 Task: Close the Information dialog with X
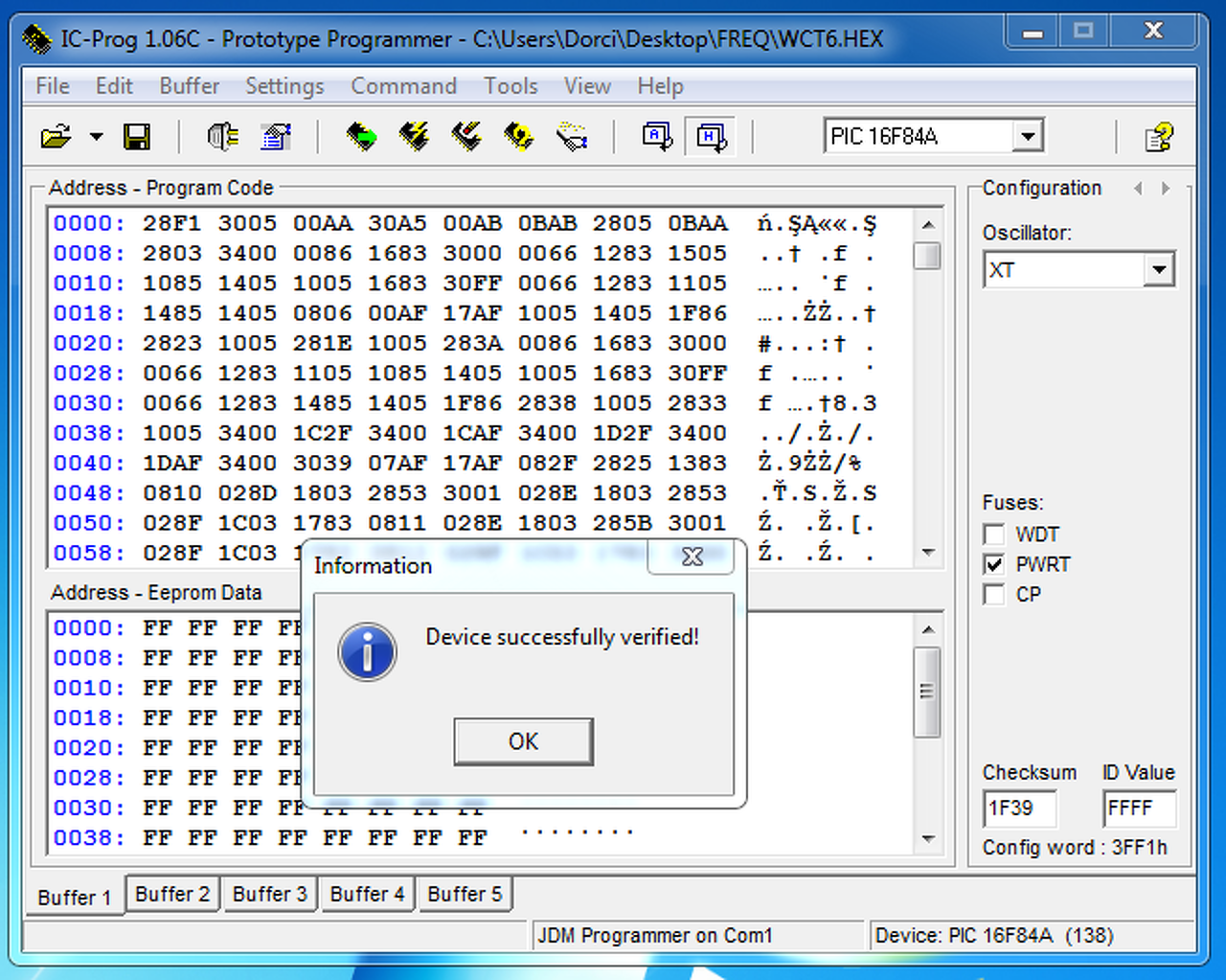click(x=692, y=557)
